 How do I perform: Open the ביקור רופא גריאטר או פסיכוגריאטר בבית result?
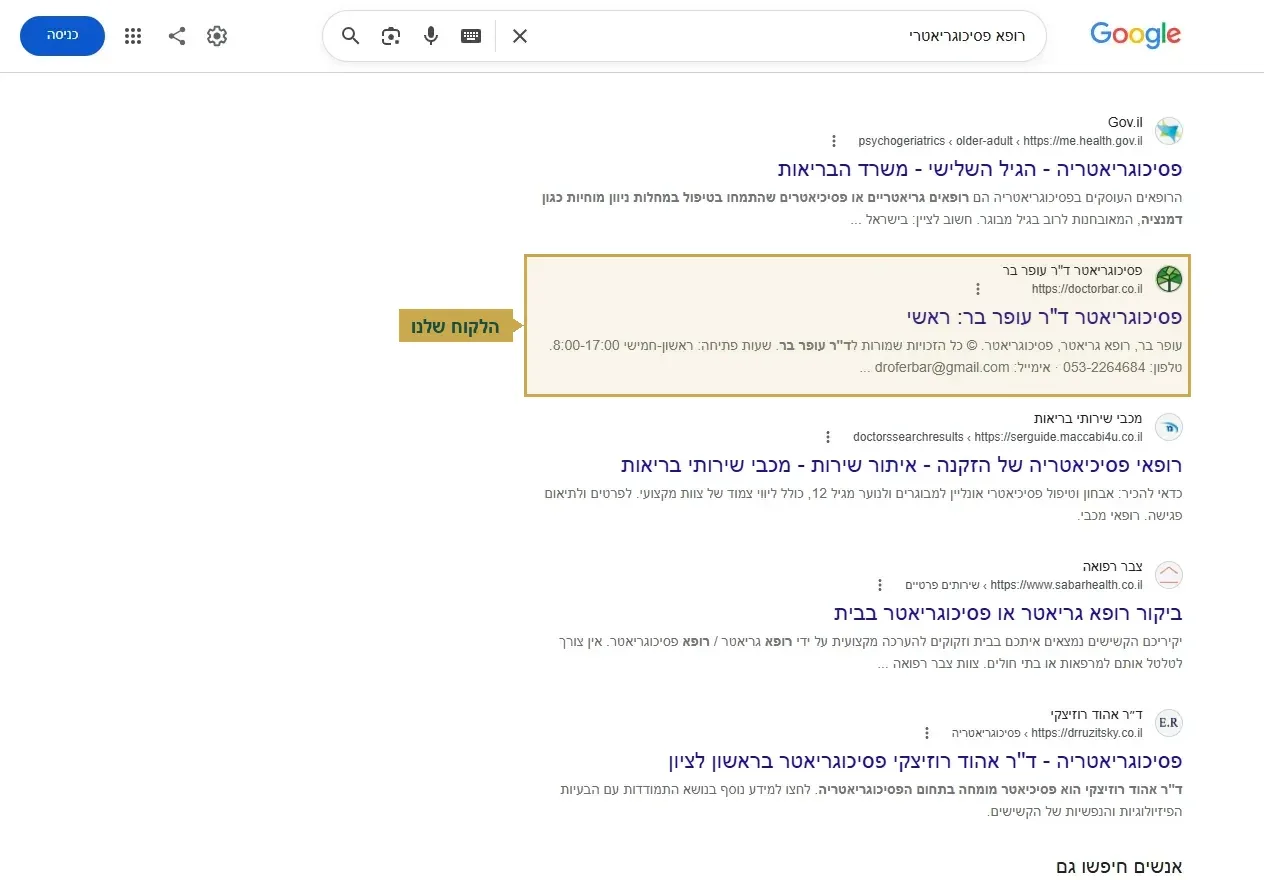click(1008, 612)
